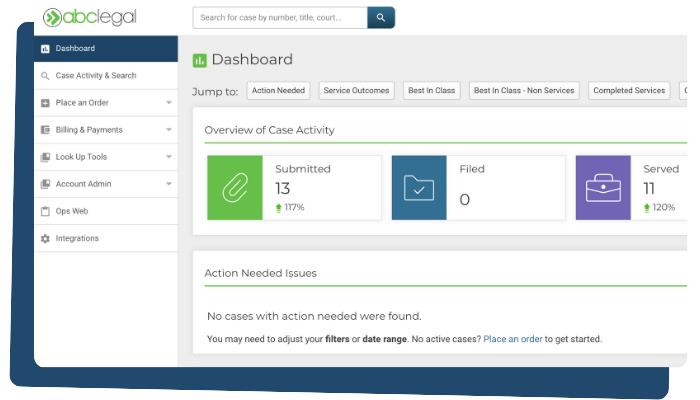Follow the Place an order link
Viewport: 700px width, 400px height.
coord(512,339)
